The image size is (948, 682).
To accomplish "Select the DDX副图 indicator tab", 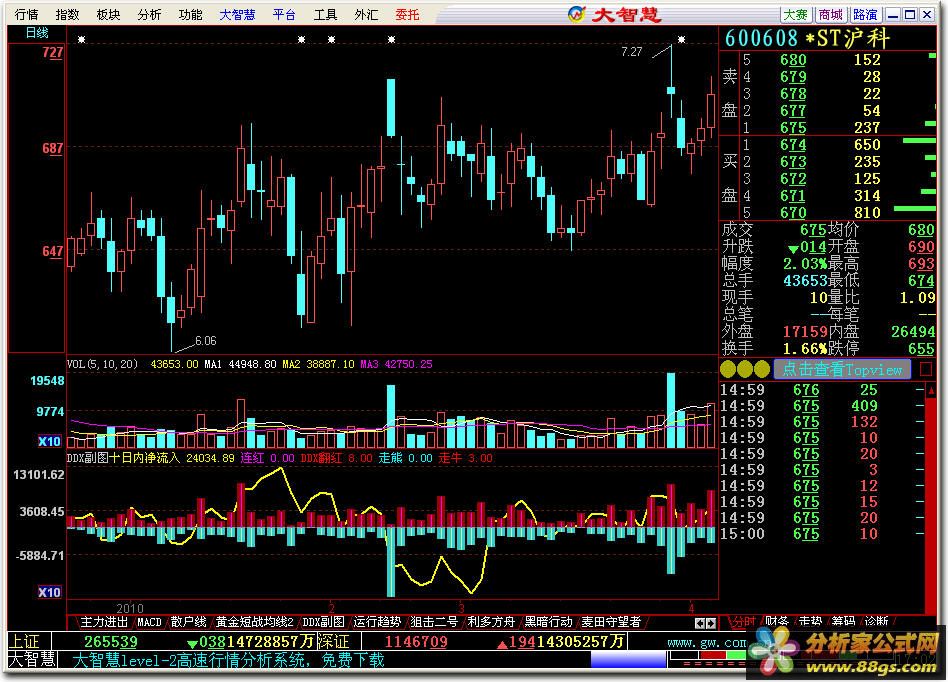I will point(323,622).
